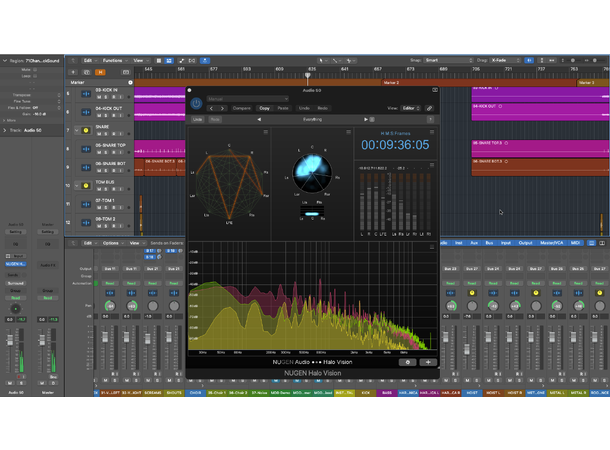The image size is (610, 450).
Task: Click the 03-KICK IN track waveform icon
Action: coord(86,94)
